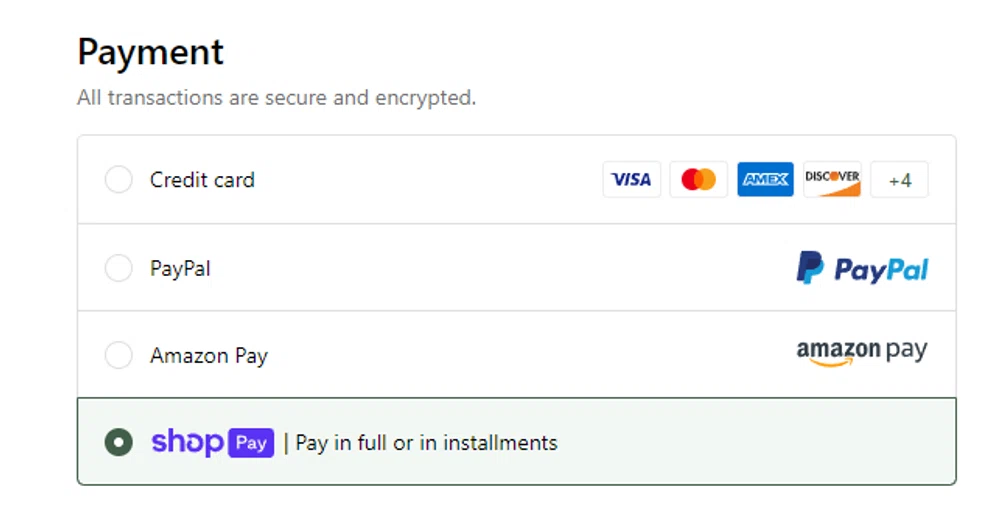Click the PayPal double-P emblem
Viewport: 1000px width, 532px height.
pyautogui.click(x=809, y=268)
